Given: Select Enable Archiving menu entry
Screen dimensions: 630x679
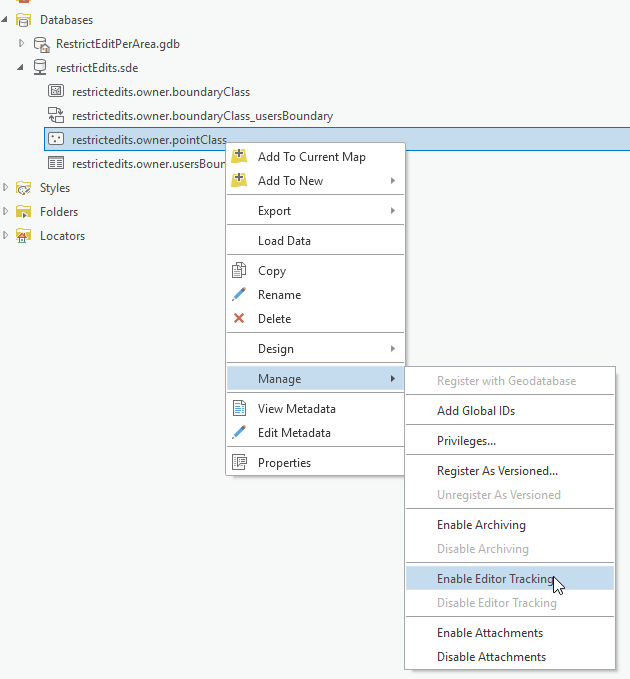Looking at the screenshot, I should (481, 525).
